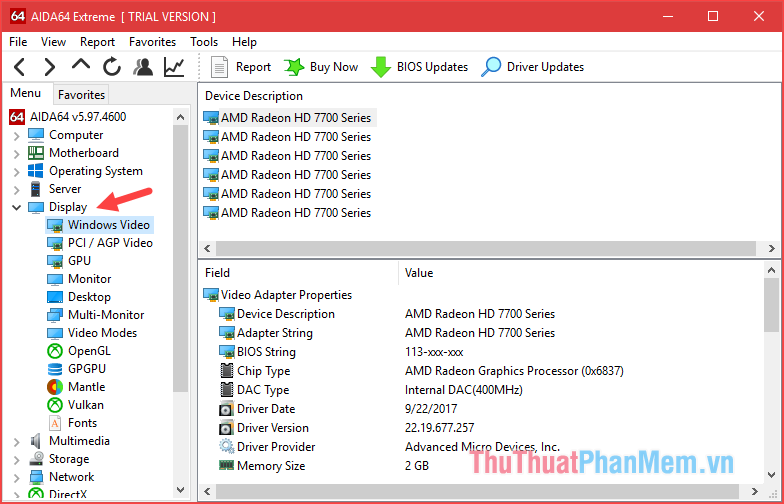Expand the Network tree node
This screenshot has width=784, height=504.
point(16,478)
